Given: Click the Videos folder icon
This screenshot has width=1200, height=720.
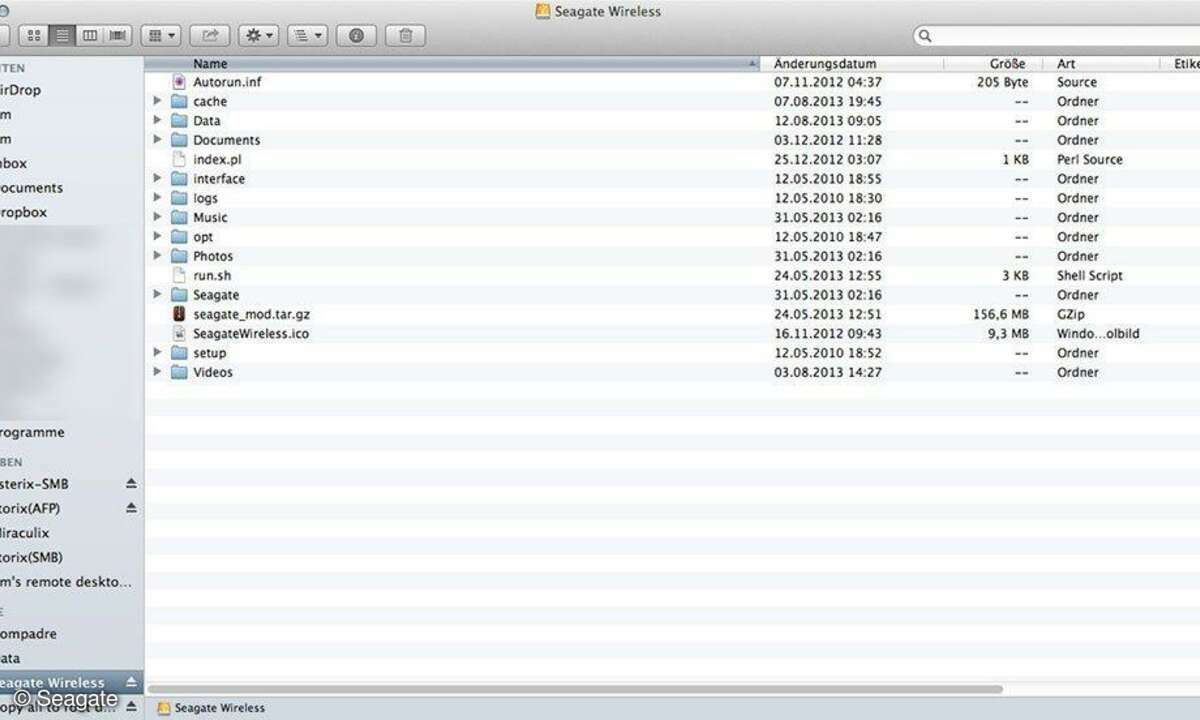Looking at the screenshot, I should (179, 372).
